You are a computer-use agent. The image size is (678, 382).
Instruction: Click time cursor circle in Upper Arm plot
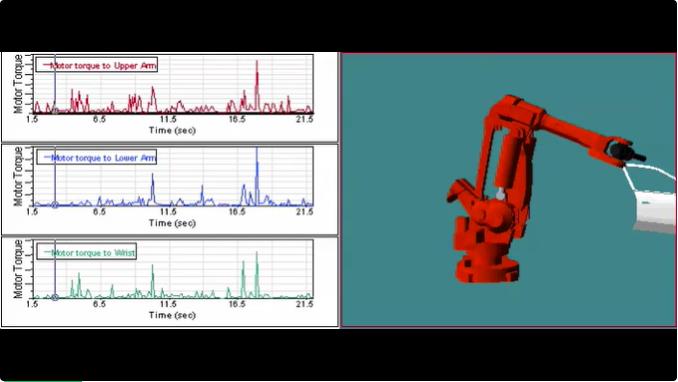[55, 111]
